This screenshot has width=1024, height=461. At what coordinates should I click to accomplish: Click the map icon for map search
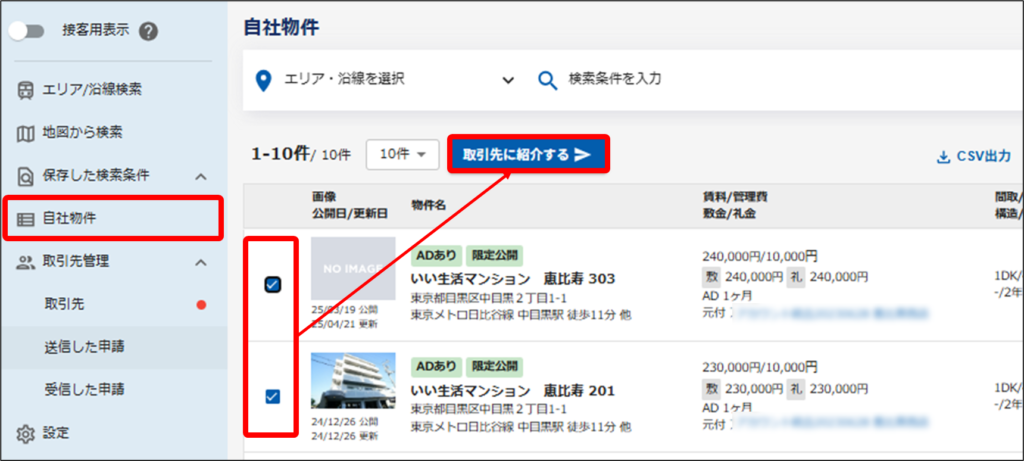[27, 132]
